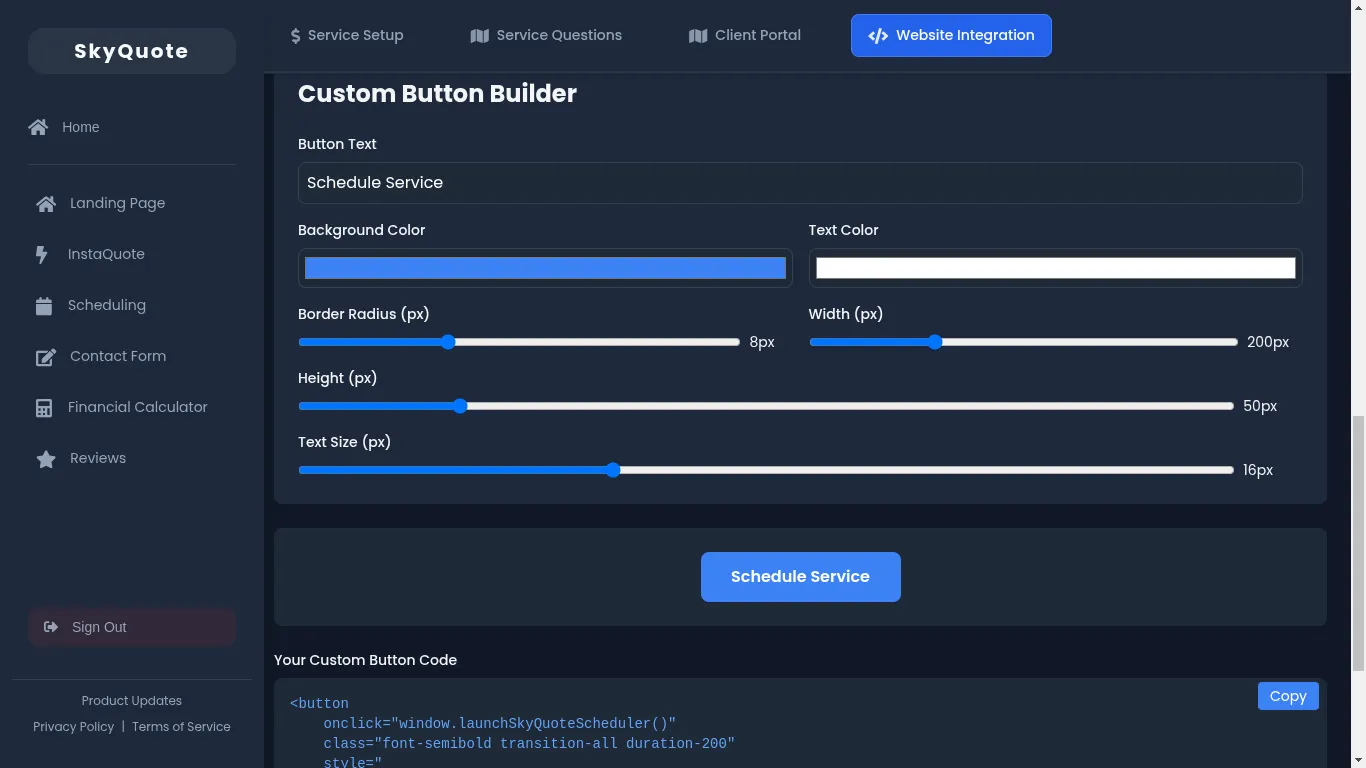Click the Width slider handle
Viewport: 1366px width, 768px height.
tap(935, 342)
